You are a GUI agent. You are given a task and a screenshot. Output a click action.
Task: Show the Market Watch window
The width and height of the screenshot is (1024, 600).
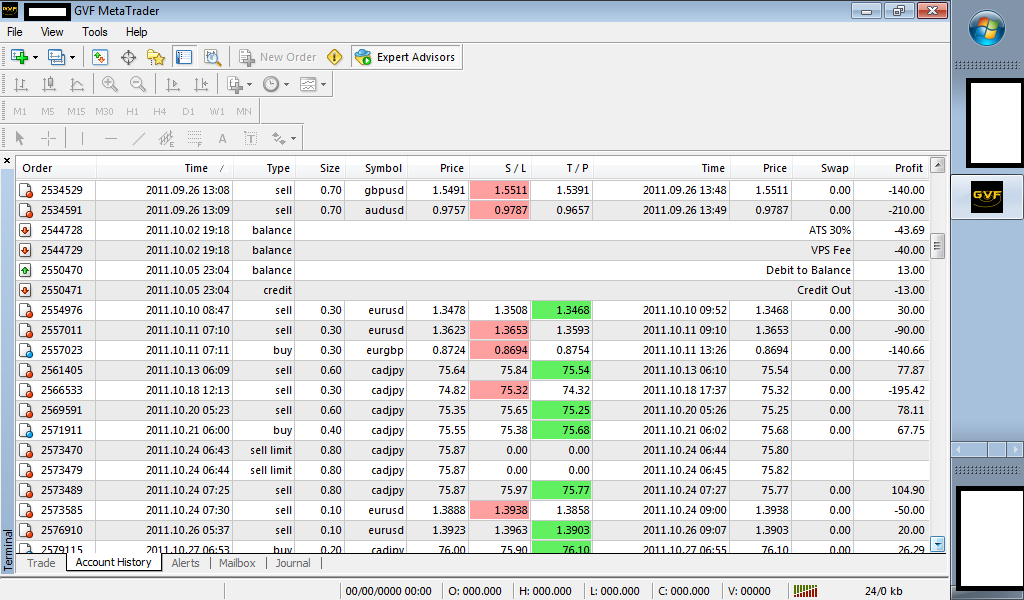coord(99,57)
